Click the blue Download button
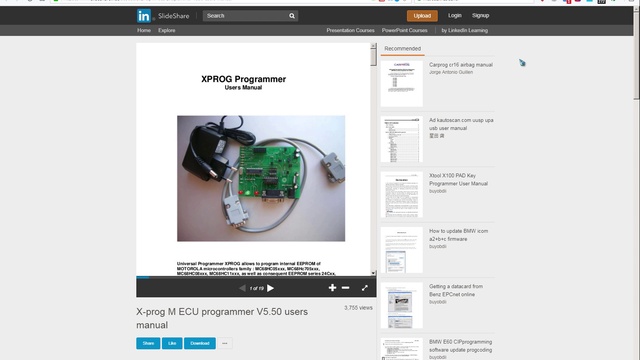 (x=200, y=343)
